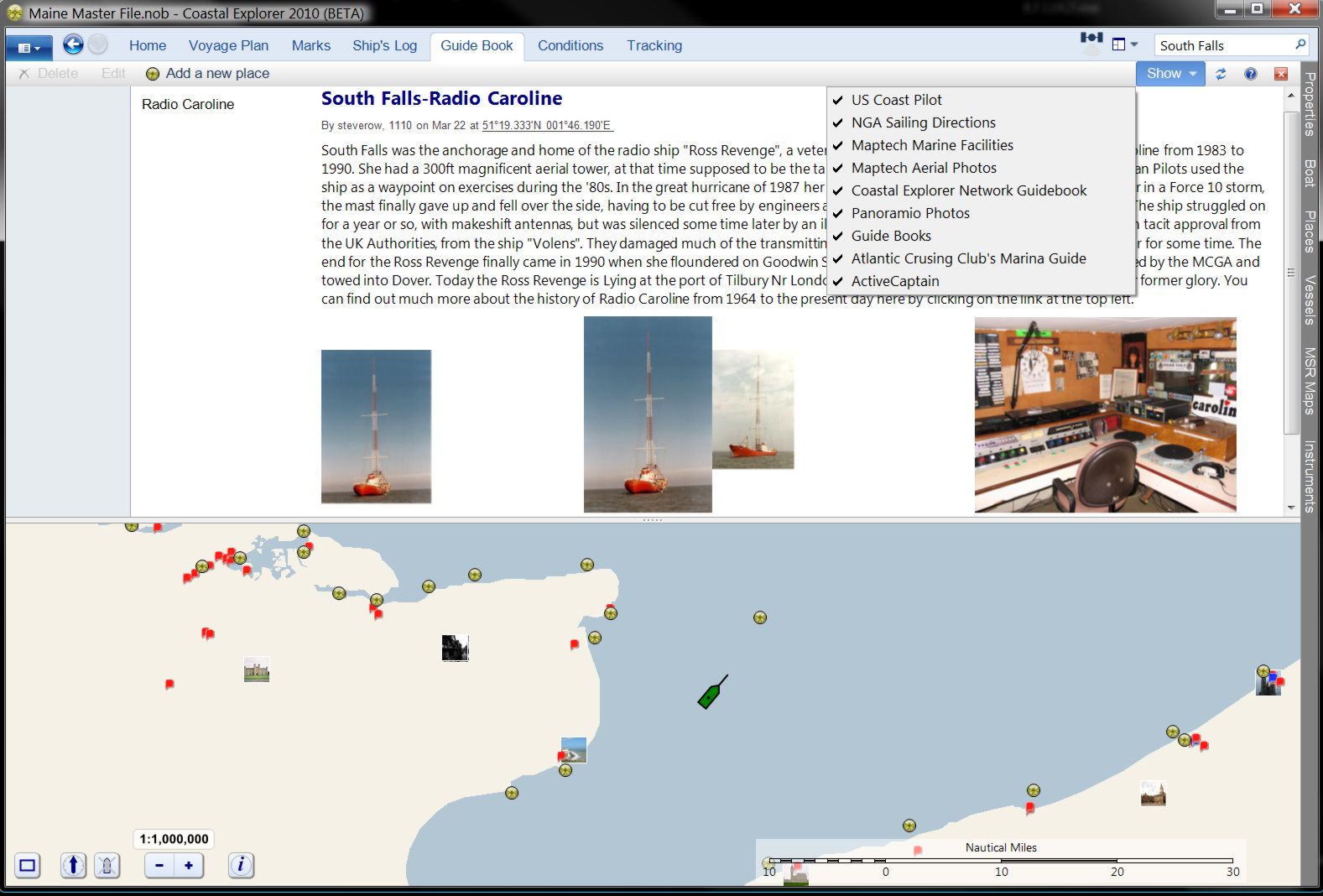Click the castle photo marker on the chart
The height and width of the screenshot is (896, 1323).
tap(257, 669)
